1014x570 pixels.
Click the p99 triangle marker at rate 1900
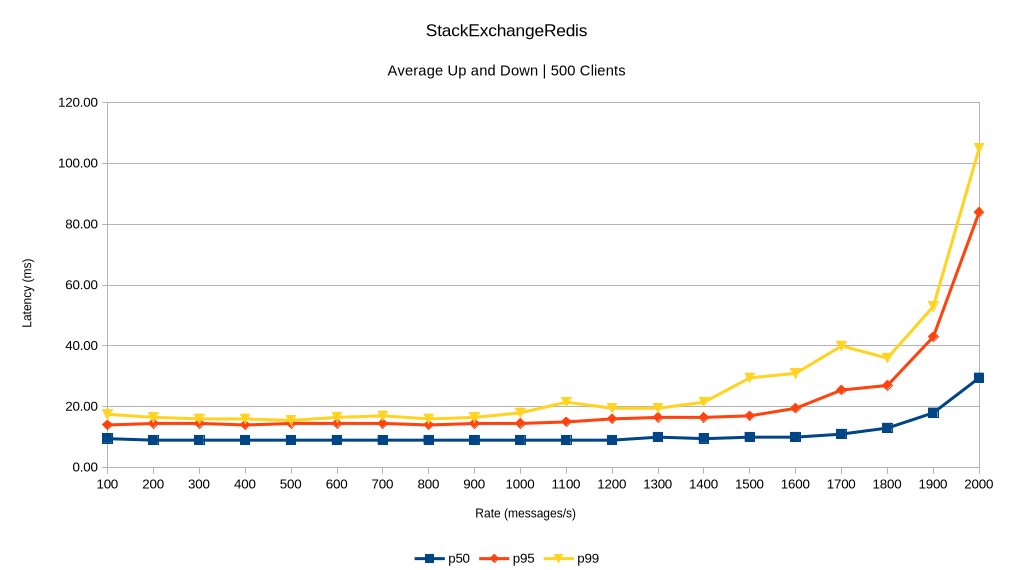pyautogui.click(x=933, y=306)
